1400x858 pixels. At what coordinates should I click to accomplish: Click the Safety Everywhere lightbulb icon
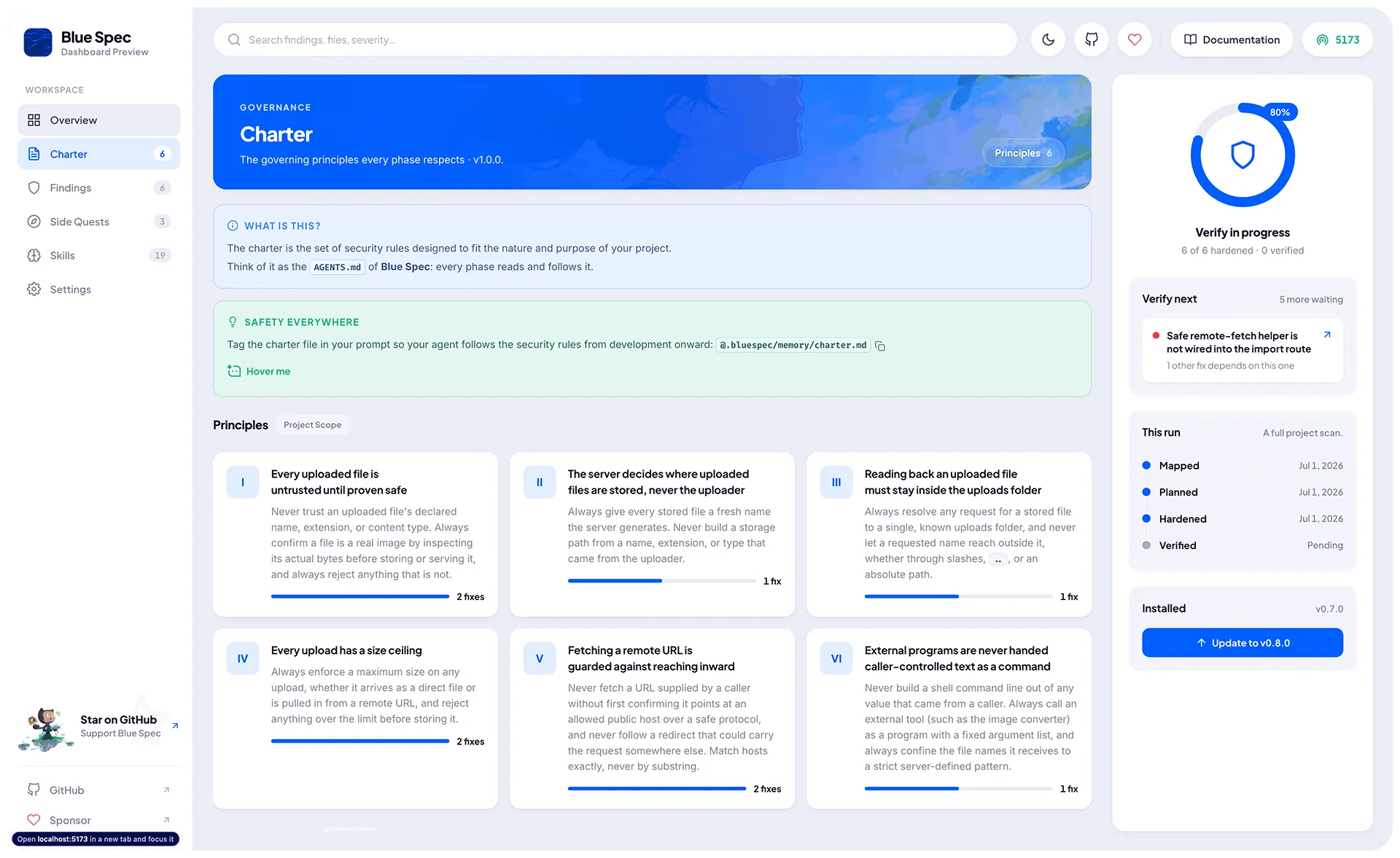tap(233, 322)
